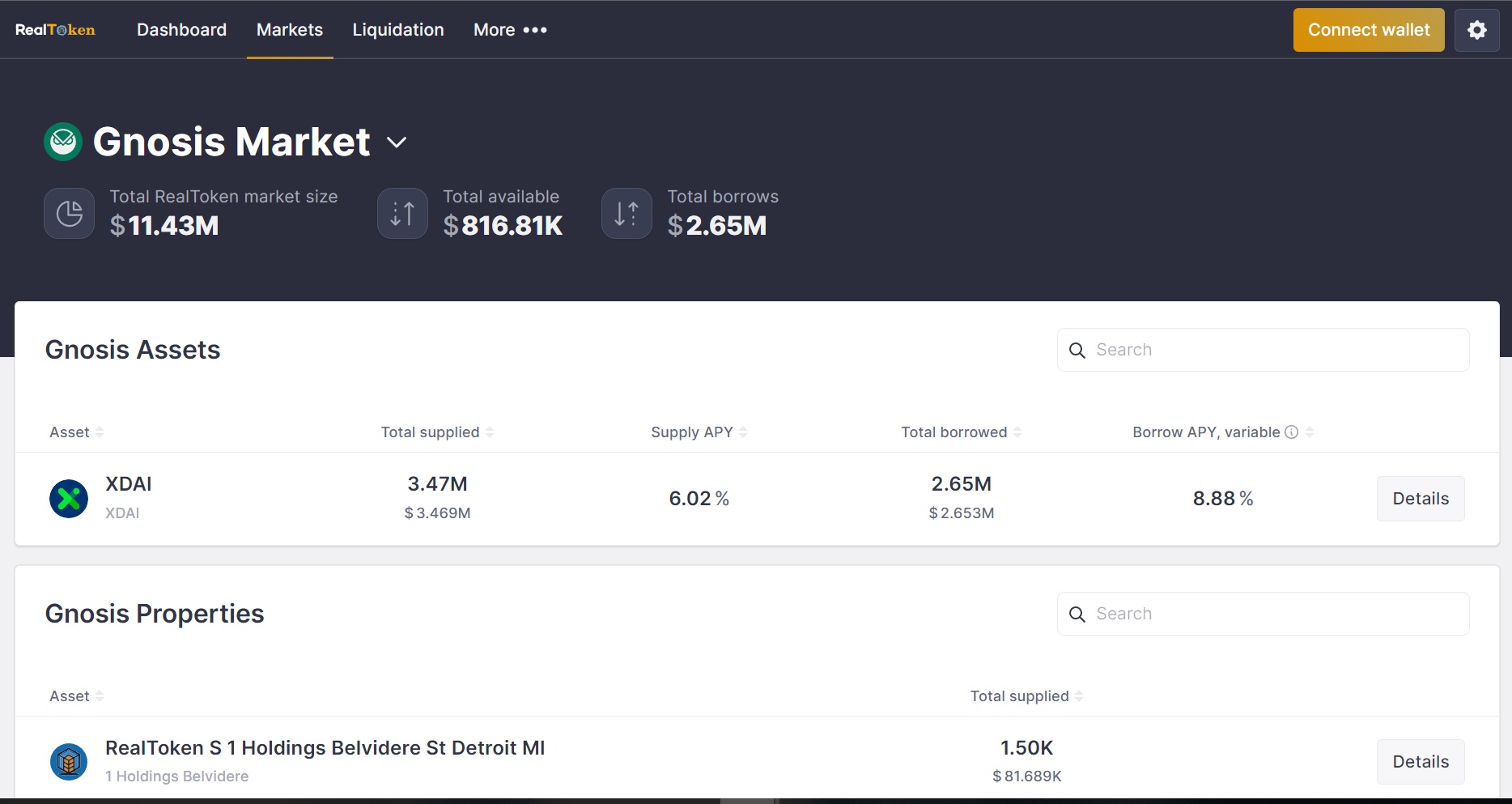Click the Borrow APY info icon
This screenshot has height=804, width=1512.
tap(1290, 432)
